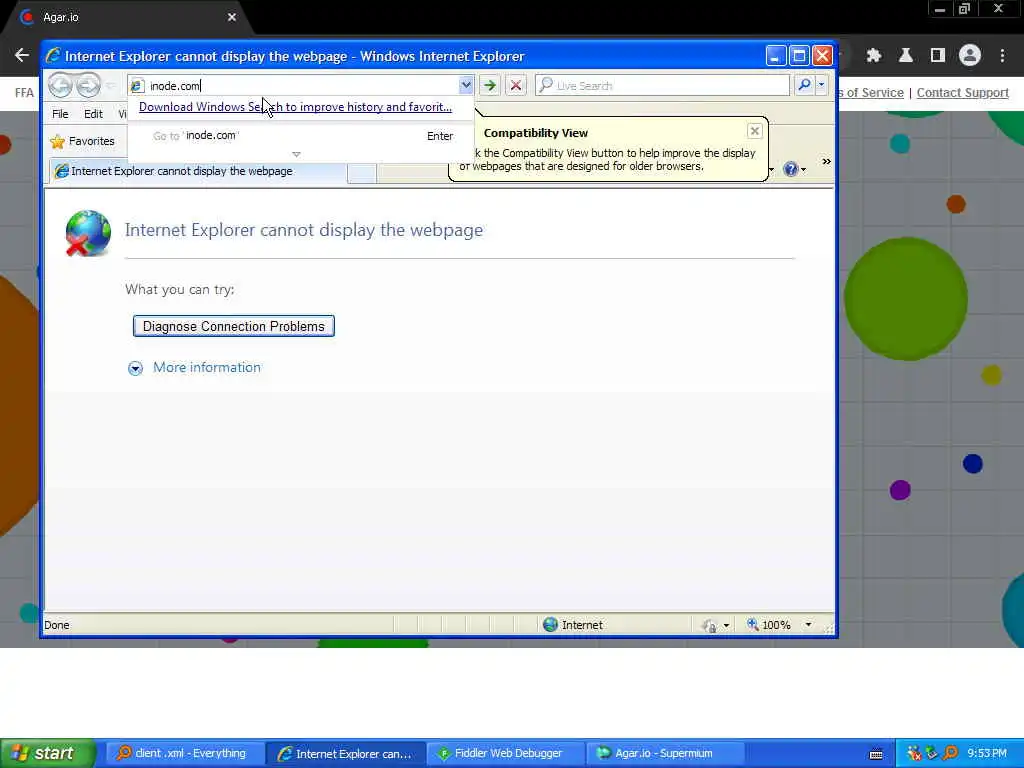
Task: Open the Favorites star button
Action: (x=83, y=141)
